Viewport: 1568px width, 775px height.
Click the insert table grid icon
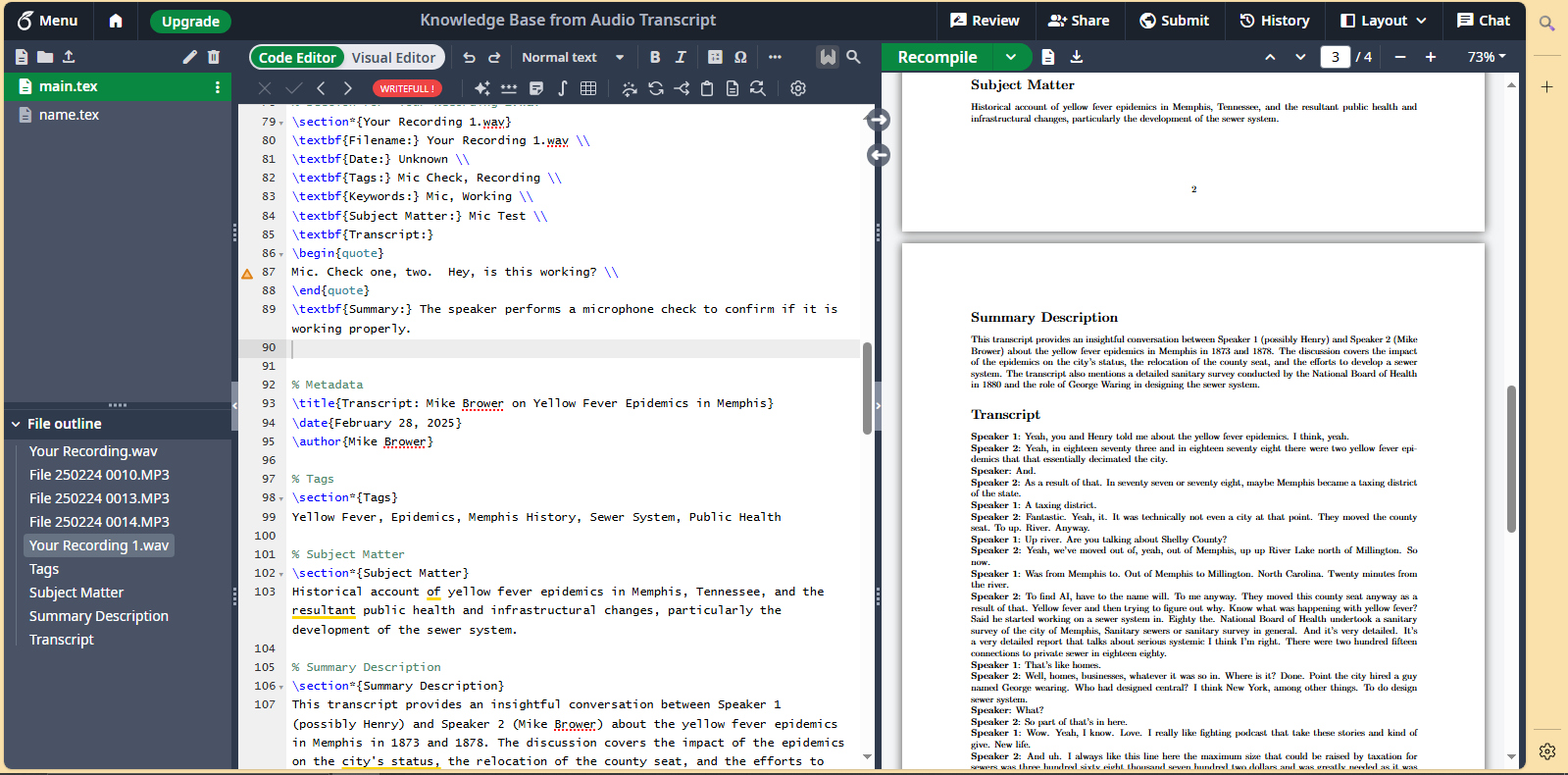588,88
